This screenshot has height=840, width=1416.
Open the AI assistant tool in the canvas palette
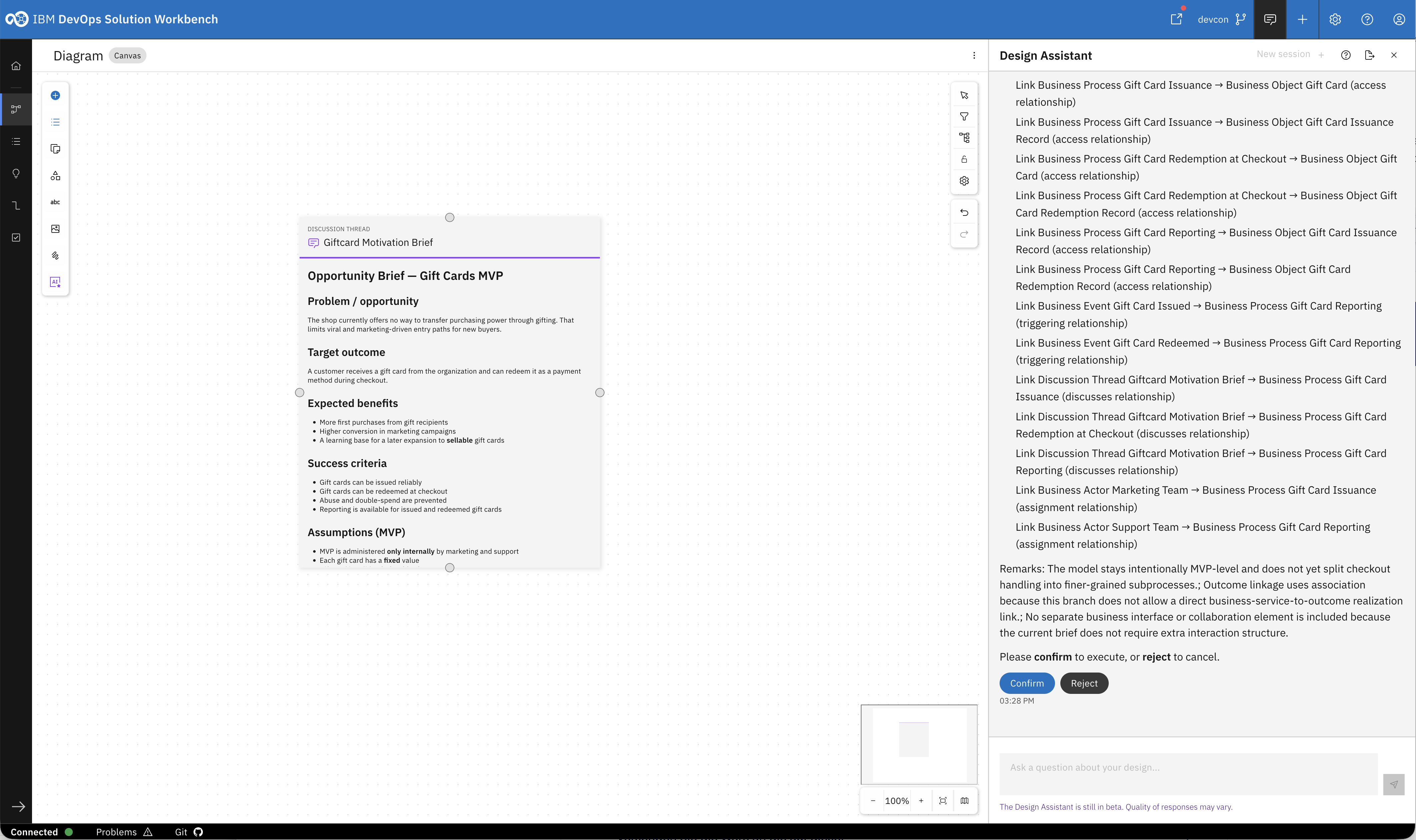click(x=55, y=282)
